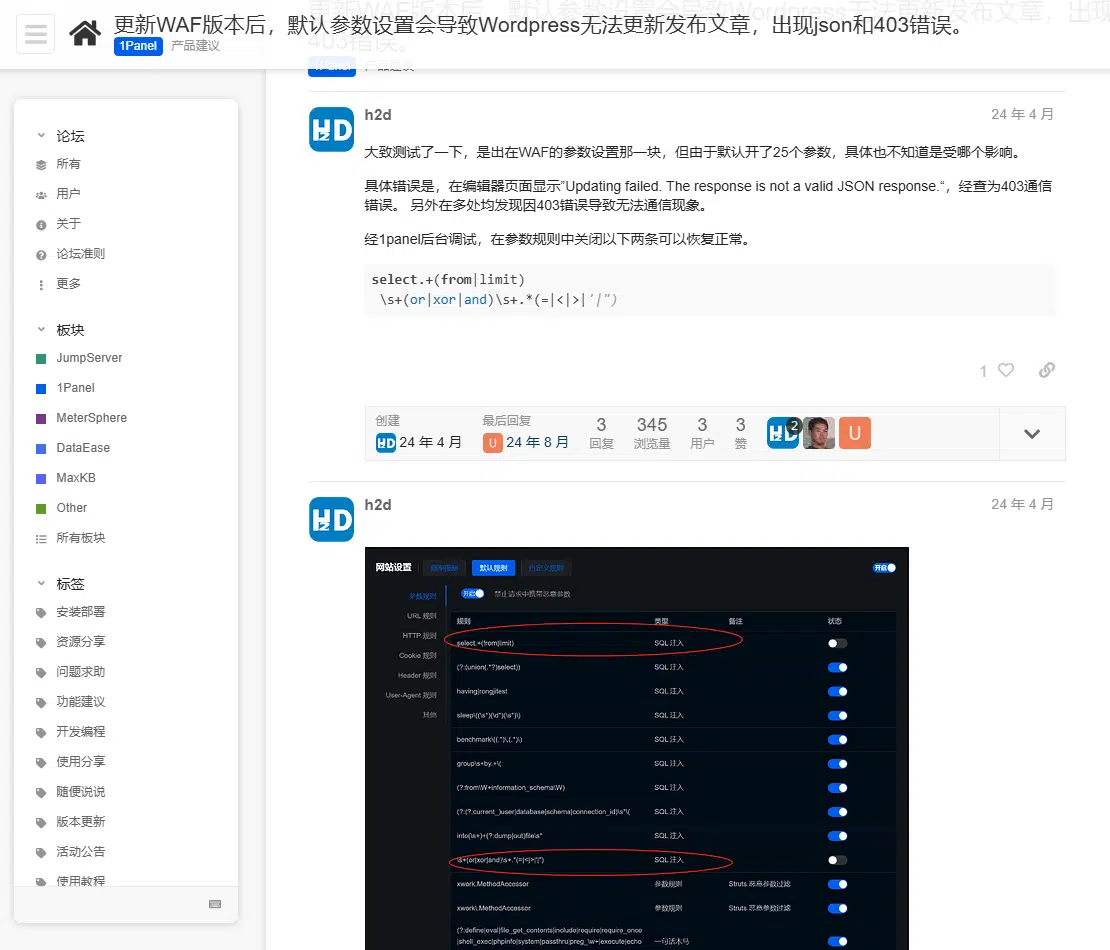Open 安装部署 tag
The width and height of the screenshot is (1110, 950).
[80, 612]
